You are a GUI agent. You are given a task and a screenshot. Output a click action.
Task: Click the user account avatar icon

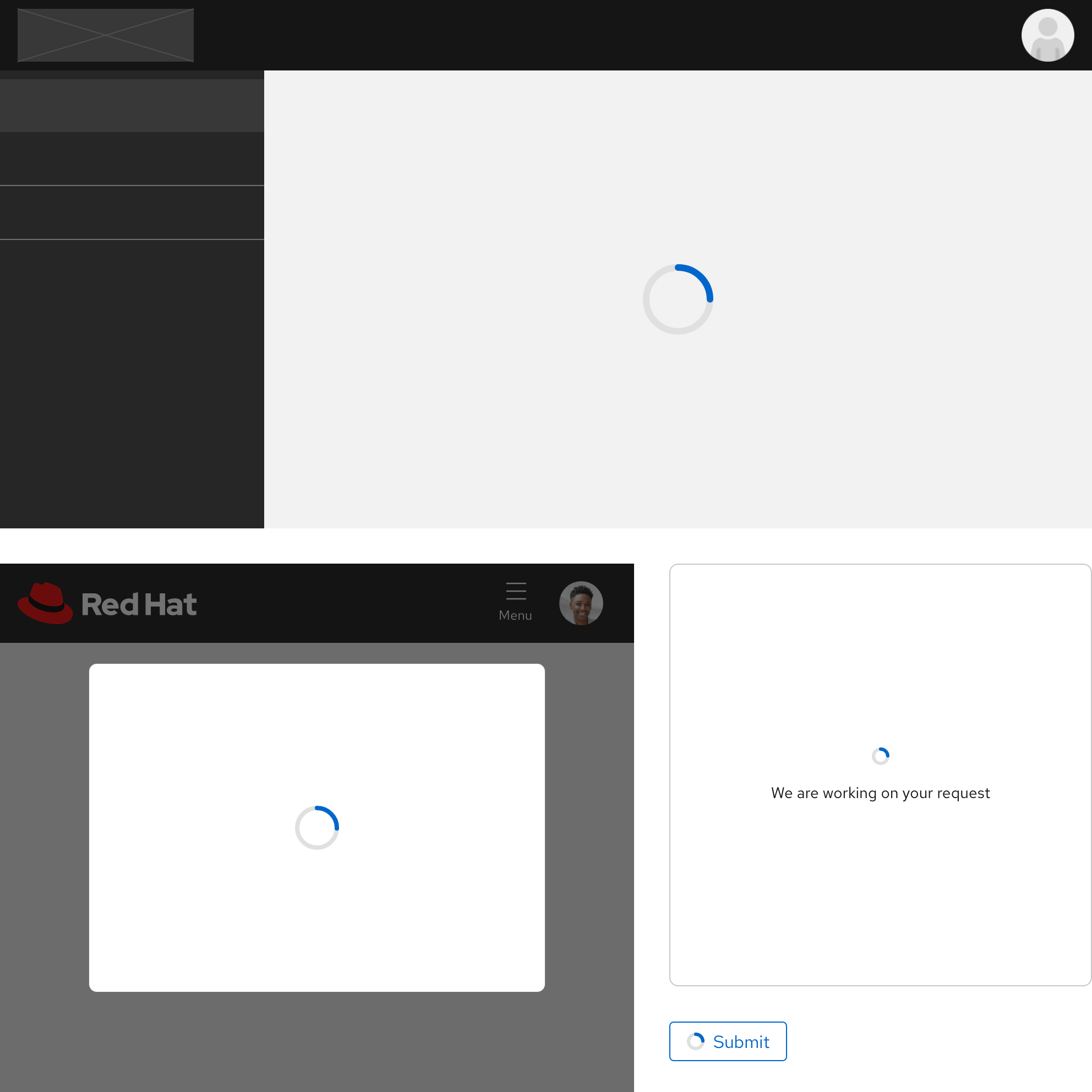1047,35
